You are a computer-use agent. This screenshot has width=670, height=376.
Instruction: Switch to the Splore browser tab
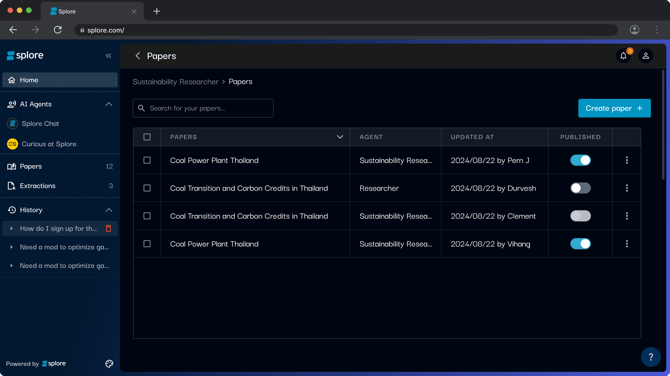(x=92, y=12)
